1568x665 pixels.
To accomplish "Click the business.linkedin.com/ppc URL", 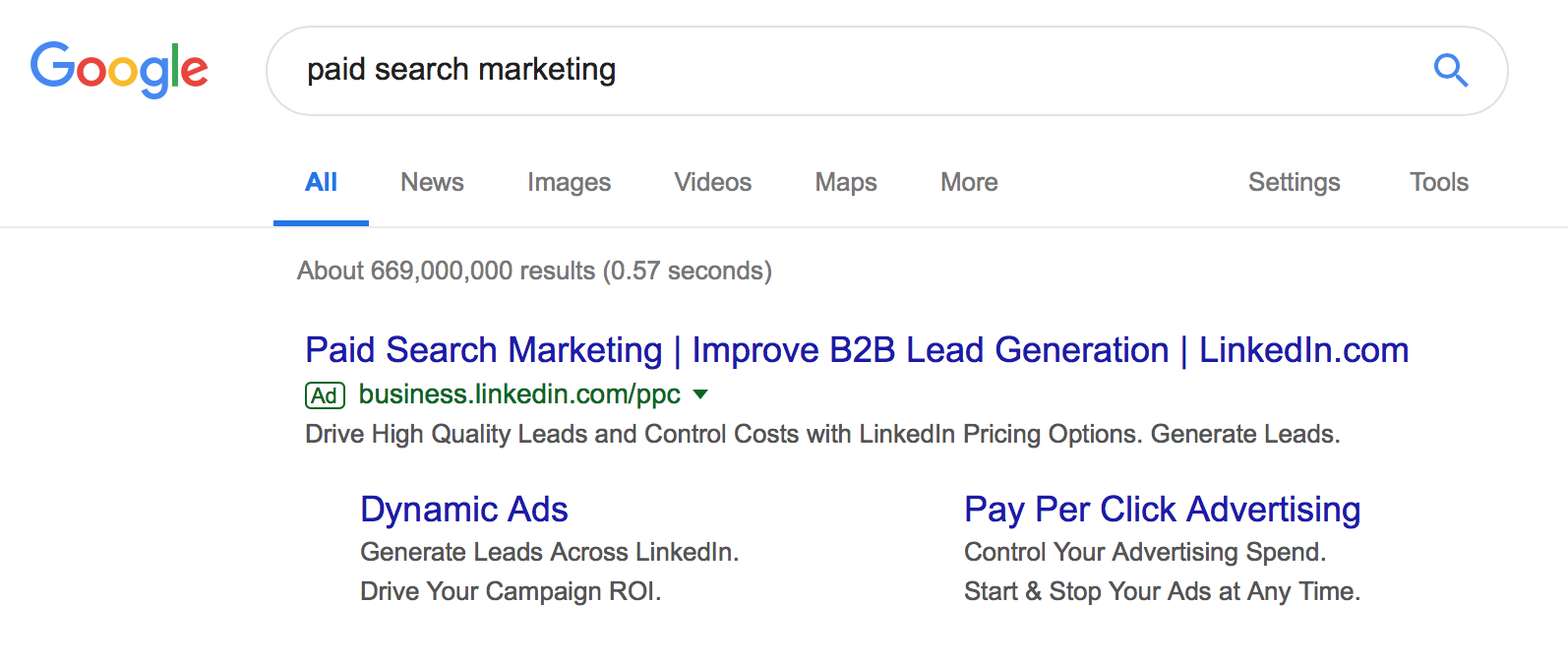I will click(519, 394).
